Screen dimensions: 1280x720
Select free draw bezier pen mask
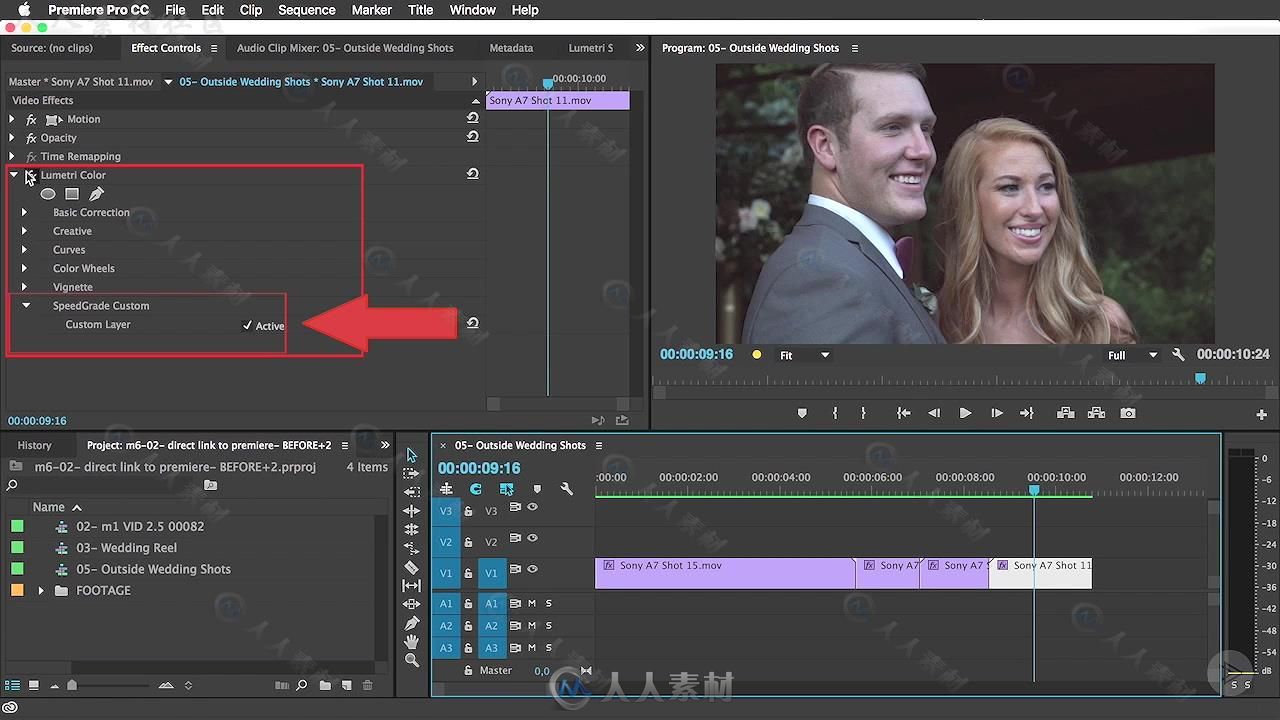[96, 194]
